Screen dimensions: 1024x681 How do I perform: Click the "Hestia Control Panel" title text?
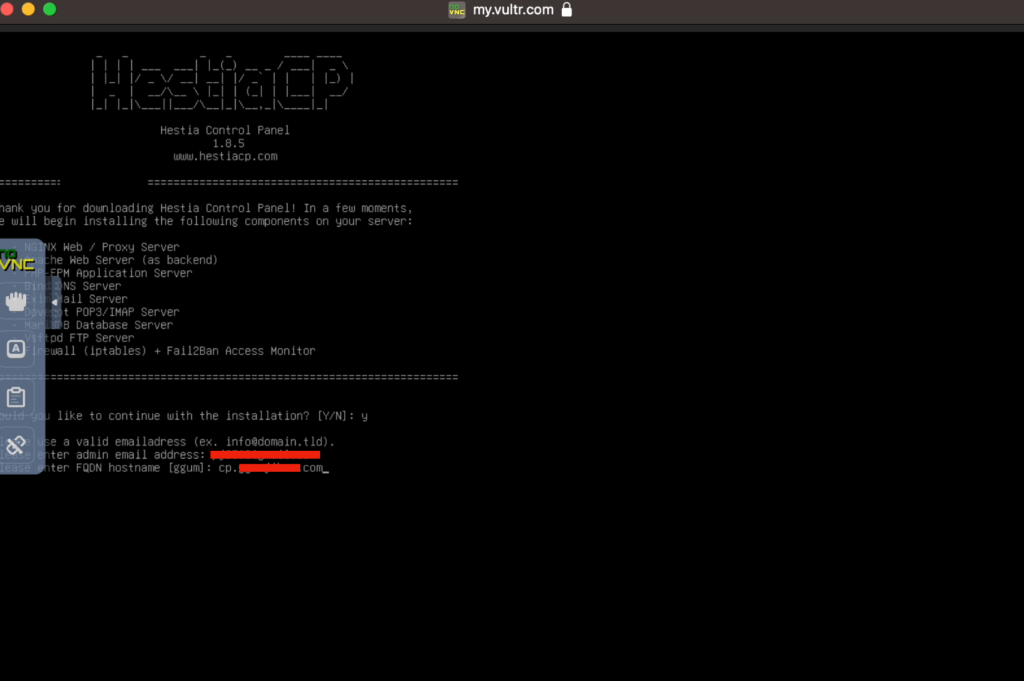pos(225,131)
